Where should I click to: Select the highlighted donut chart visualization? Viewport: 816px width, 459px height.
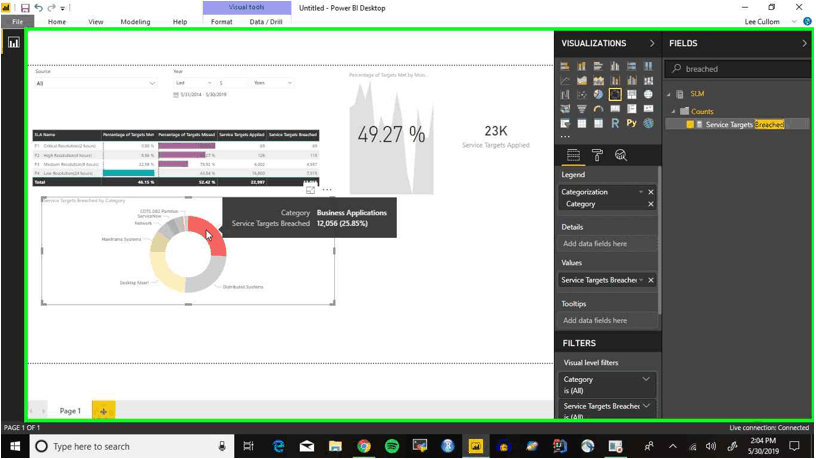click(615, 95)
